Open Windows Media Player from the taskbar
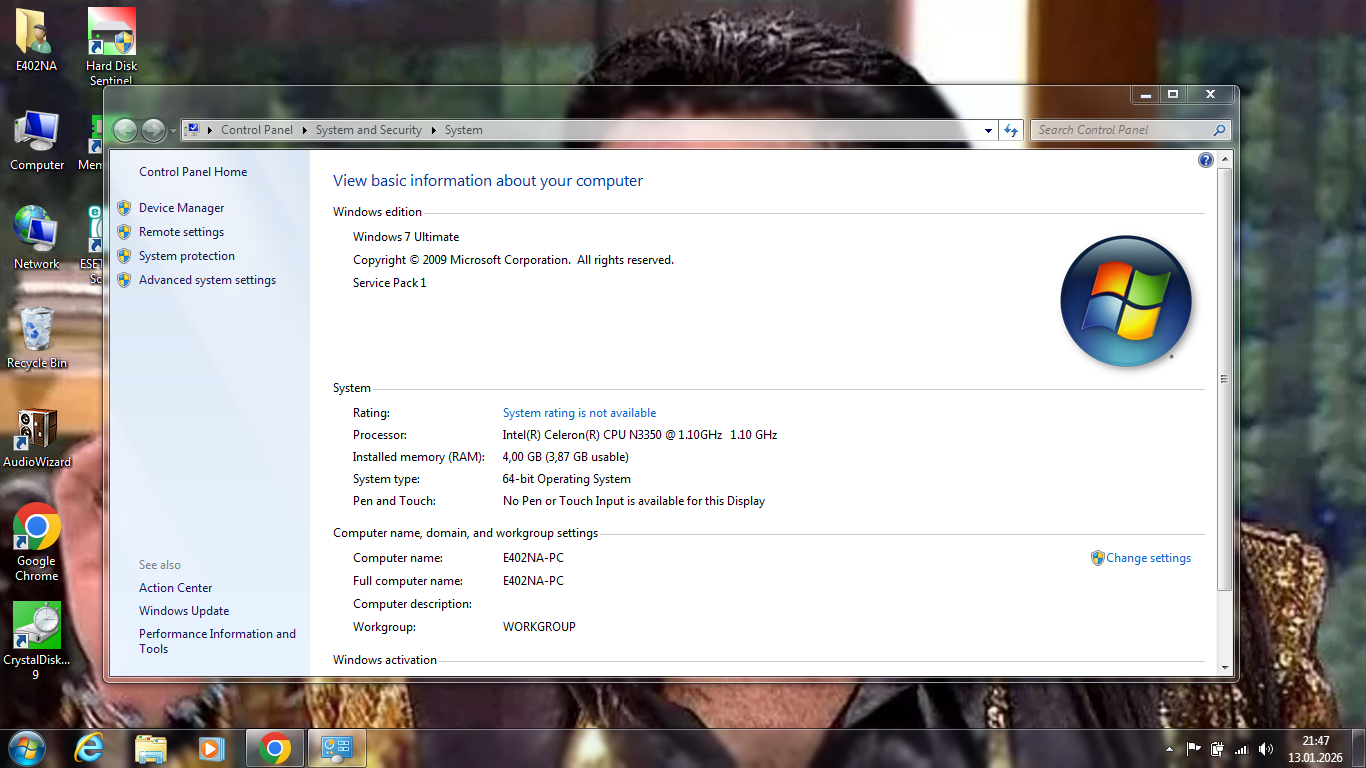The width and height of the screenshot is (1366, 768). tap(211, 748)
